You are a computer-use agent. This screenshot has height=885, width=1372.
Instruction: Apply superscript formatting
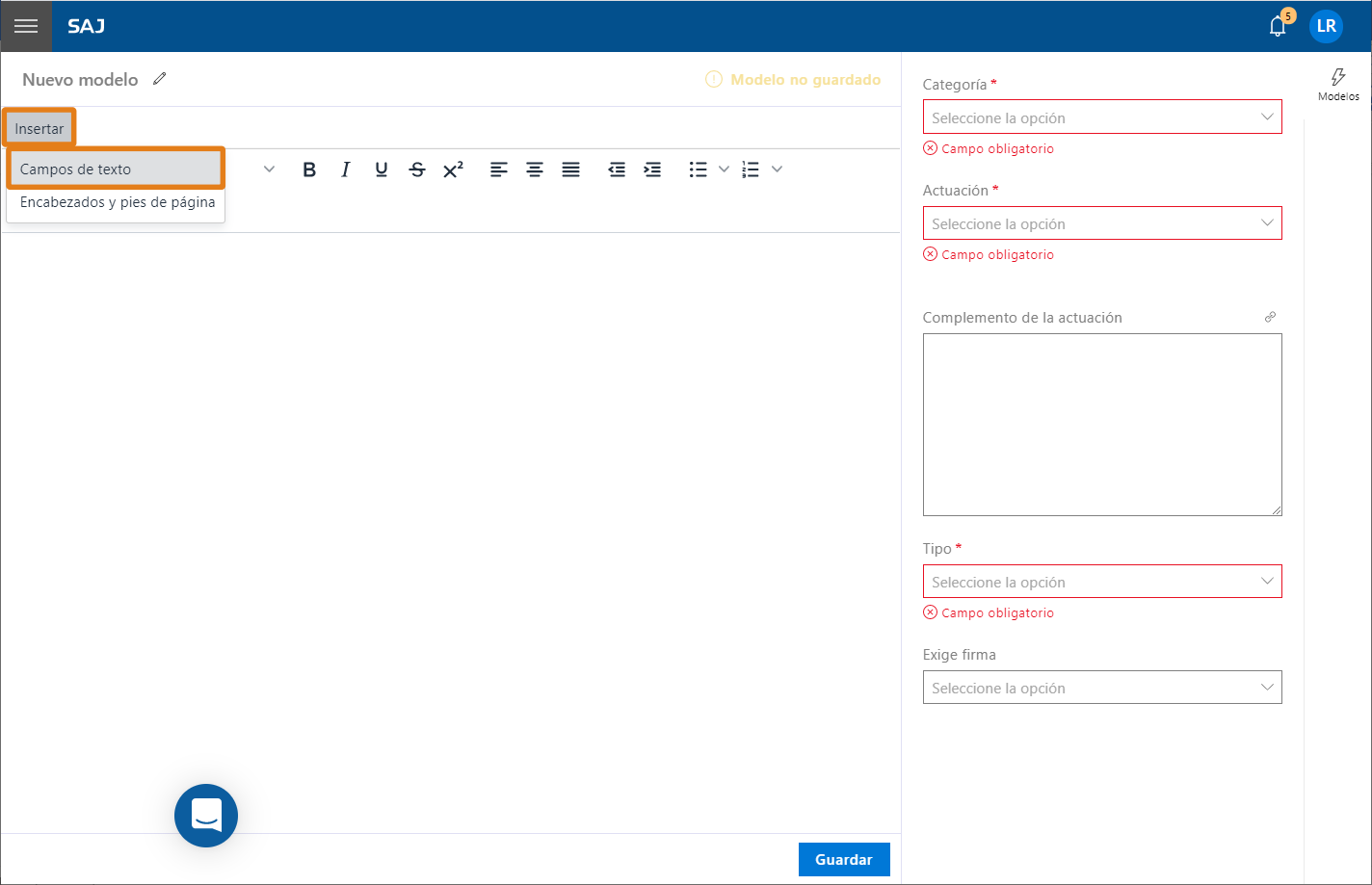point(453,169)
